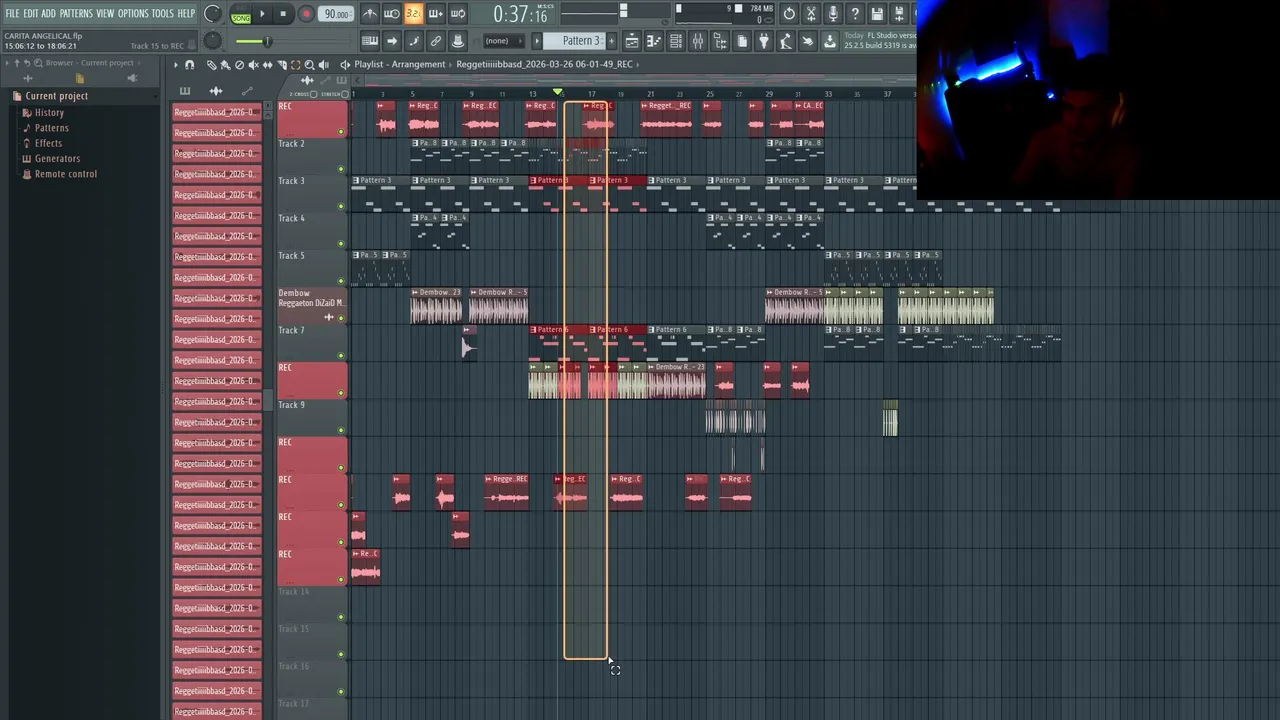Screen dimensions: 1280x720
Task: Click the microphone one-click recording icon
Action: [833, 14]
